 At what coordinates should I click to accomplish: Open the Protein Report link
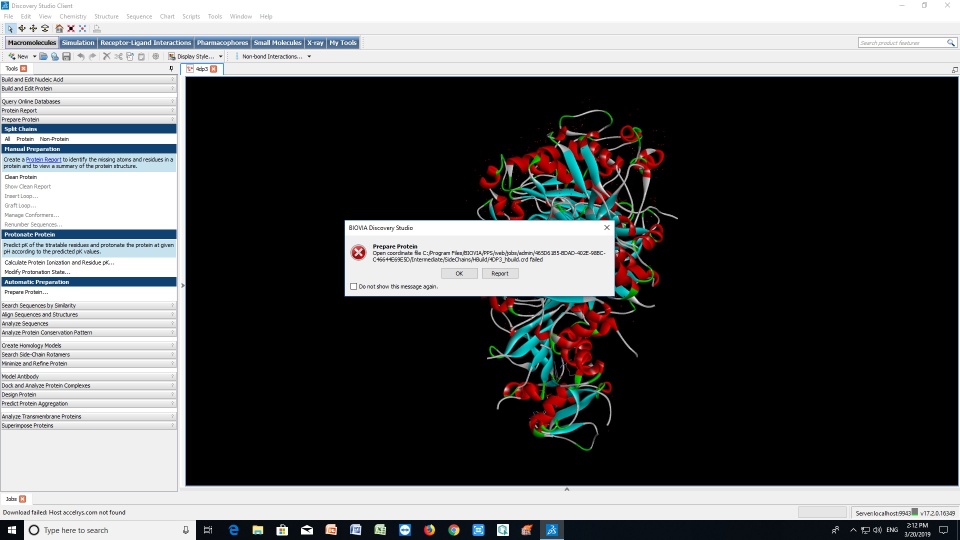[x=43, y=160]
